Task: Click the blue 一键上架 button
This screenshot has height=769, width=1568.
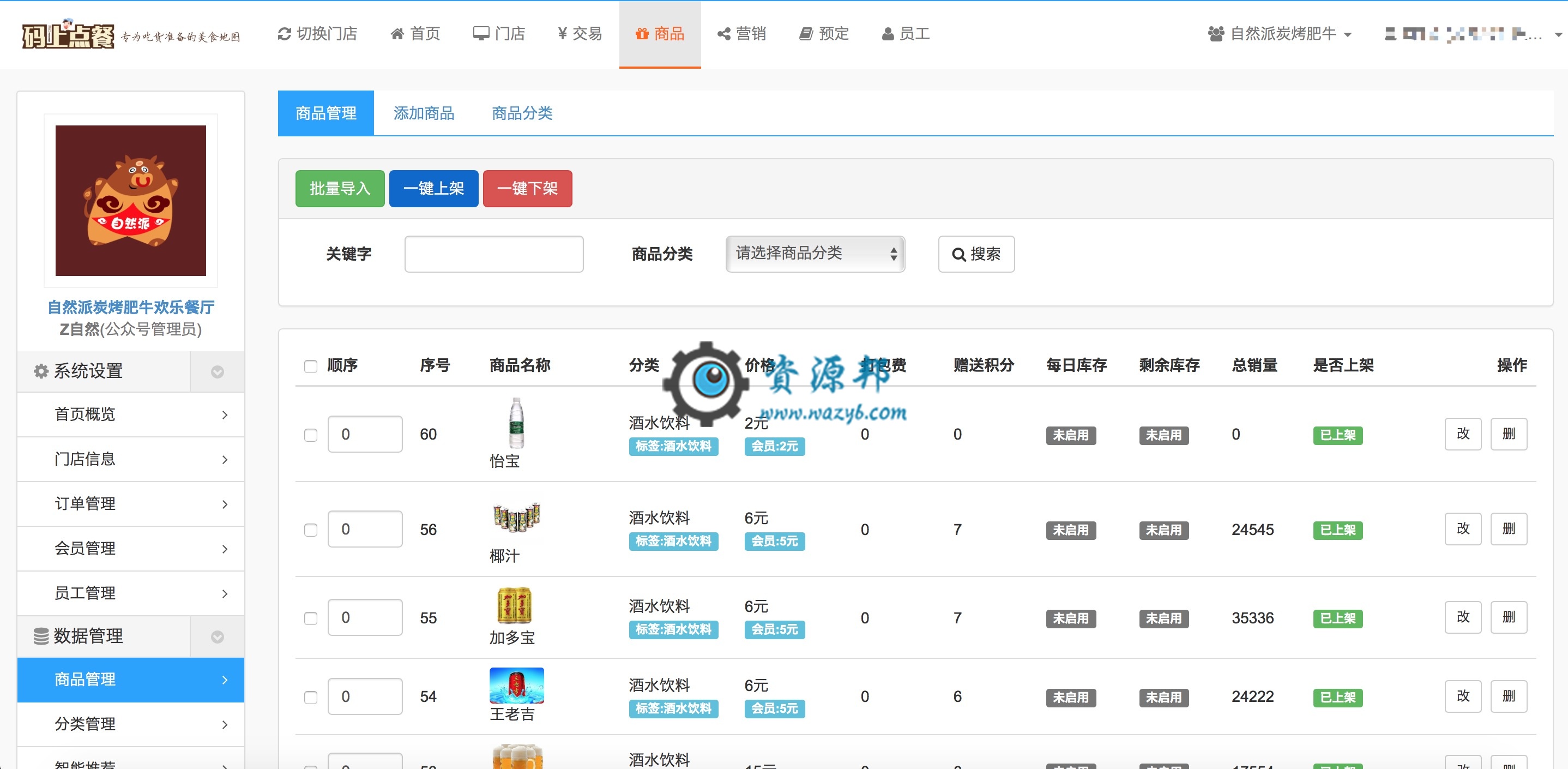Action: pyautogui.click(x=433, y=189)
